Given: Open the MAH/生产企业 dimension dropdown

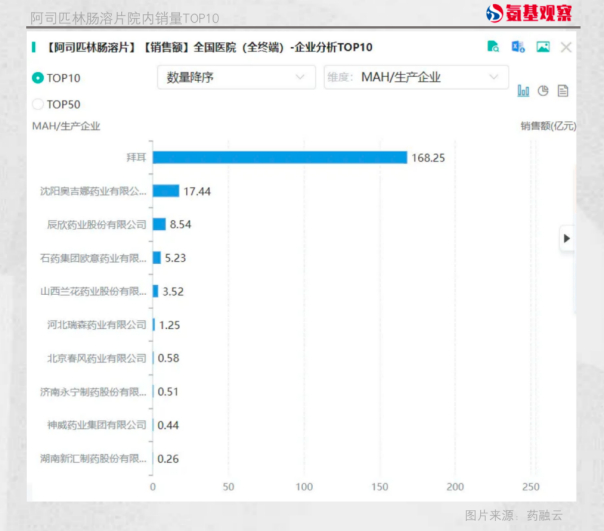Looking at the screenshot, I should (416, 77).
